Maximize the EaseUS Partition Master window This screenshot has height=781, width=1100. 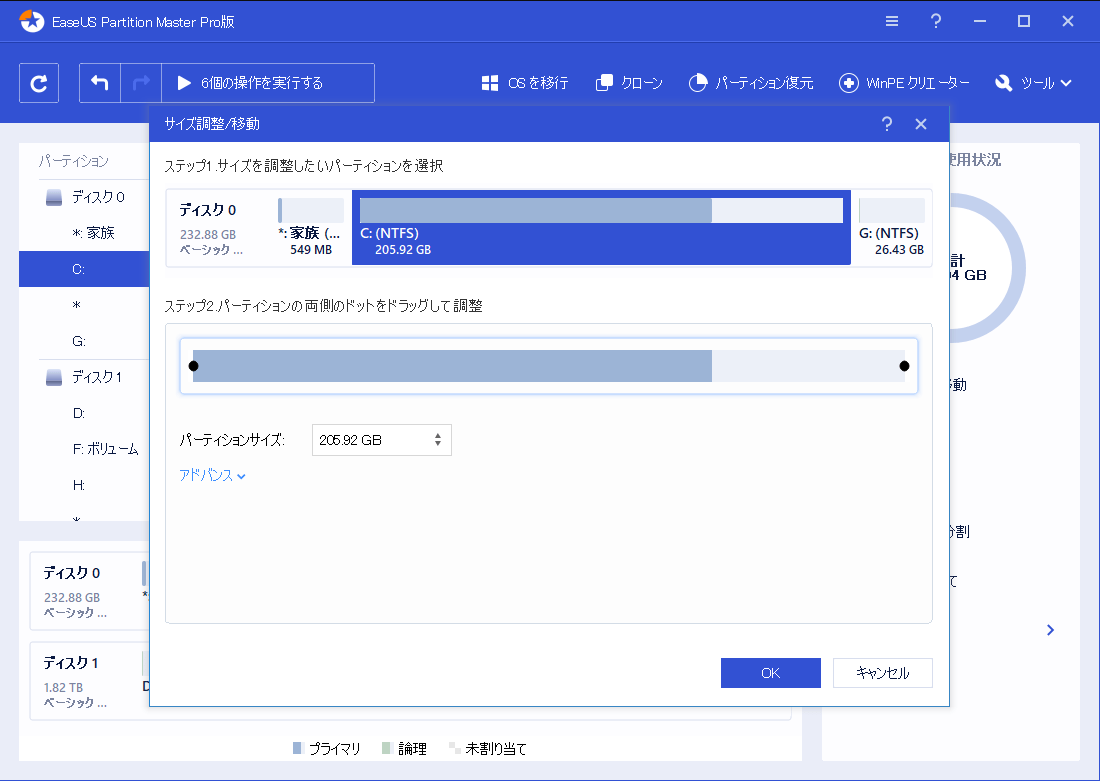(1024, 21)
